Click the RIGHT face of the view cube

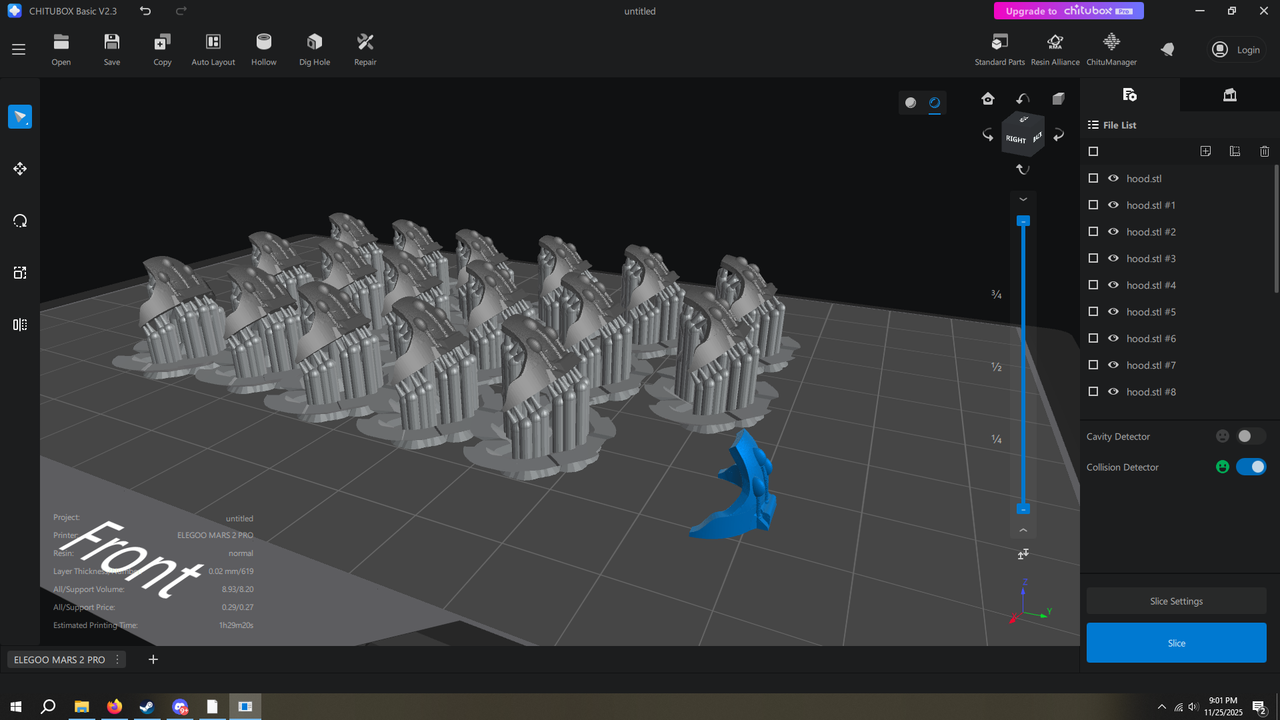(1016, 140)
